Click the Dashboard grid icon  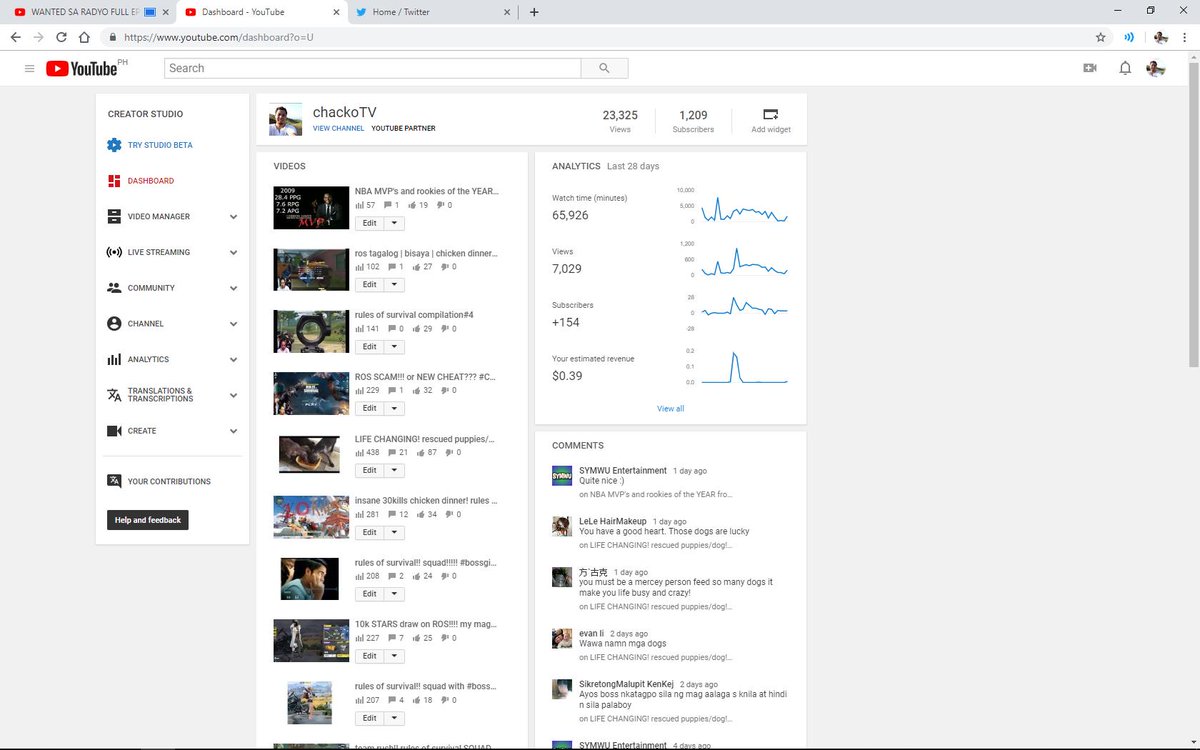(x=114, y=181)
